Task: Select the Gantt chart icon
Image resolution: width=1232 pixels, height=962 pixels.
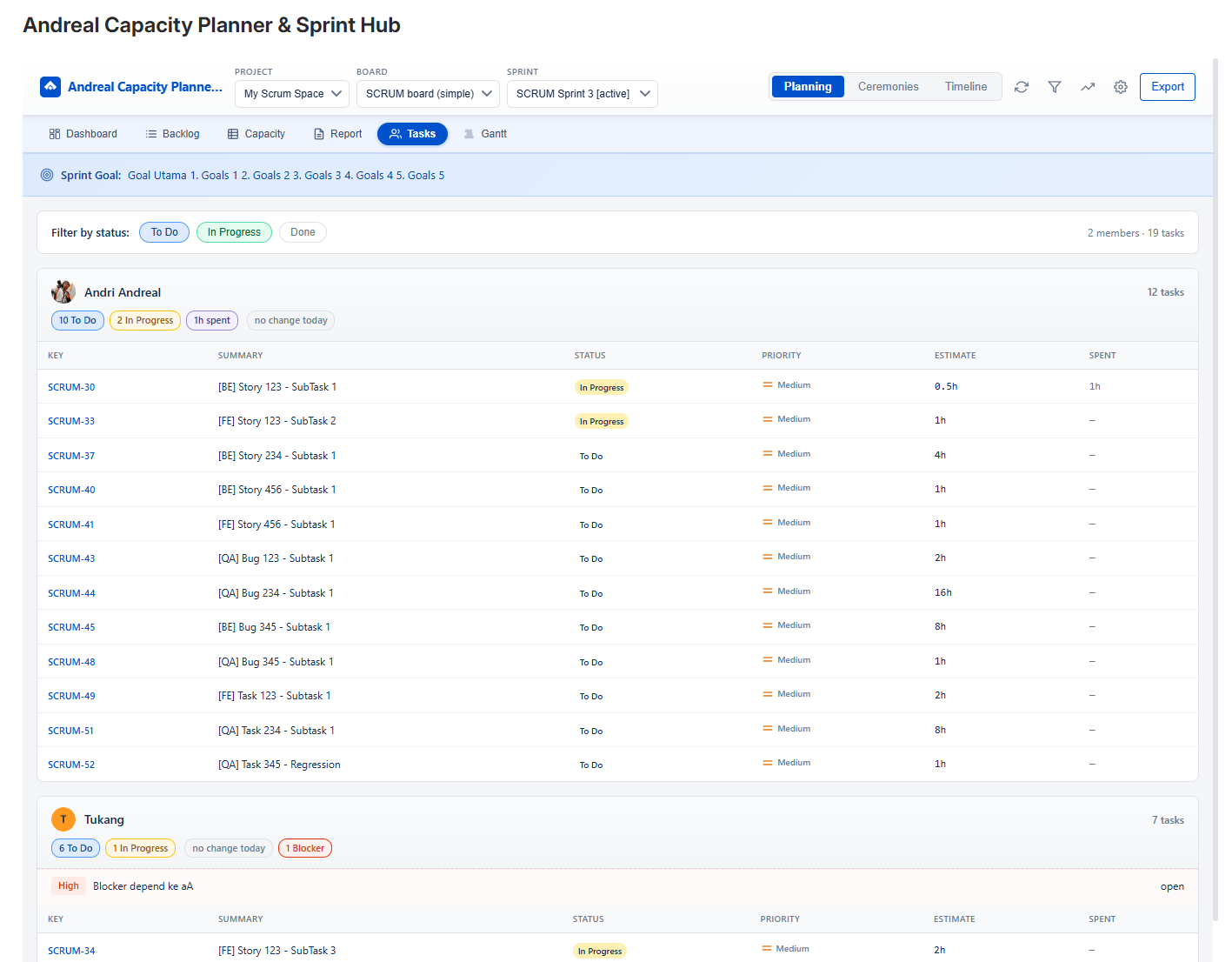Action: tap(469, 133)
